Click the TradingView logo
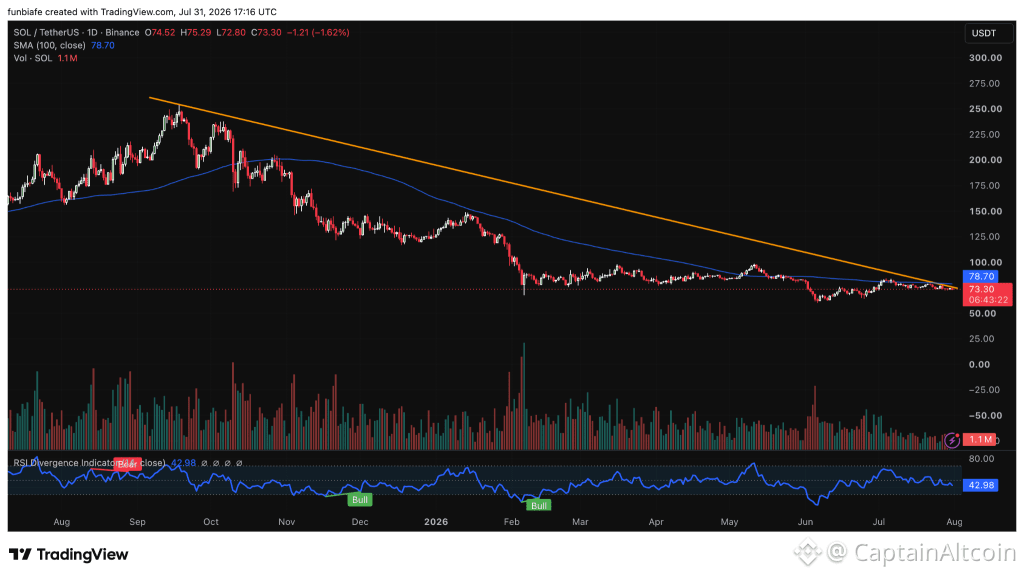This screenshot has height=577, width=1024. 69,554
